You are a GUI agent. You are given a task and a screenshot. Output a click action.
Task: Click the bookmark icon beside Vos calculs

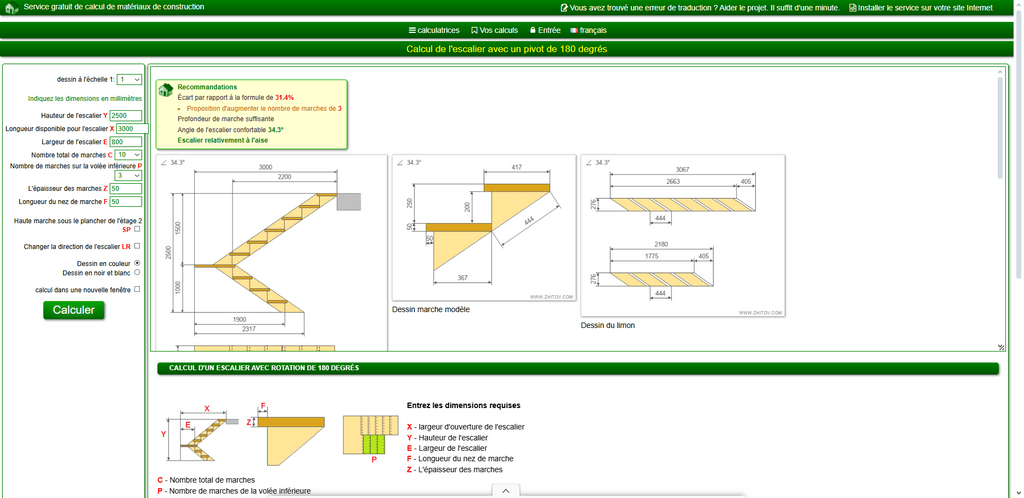coord(474,30)
